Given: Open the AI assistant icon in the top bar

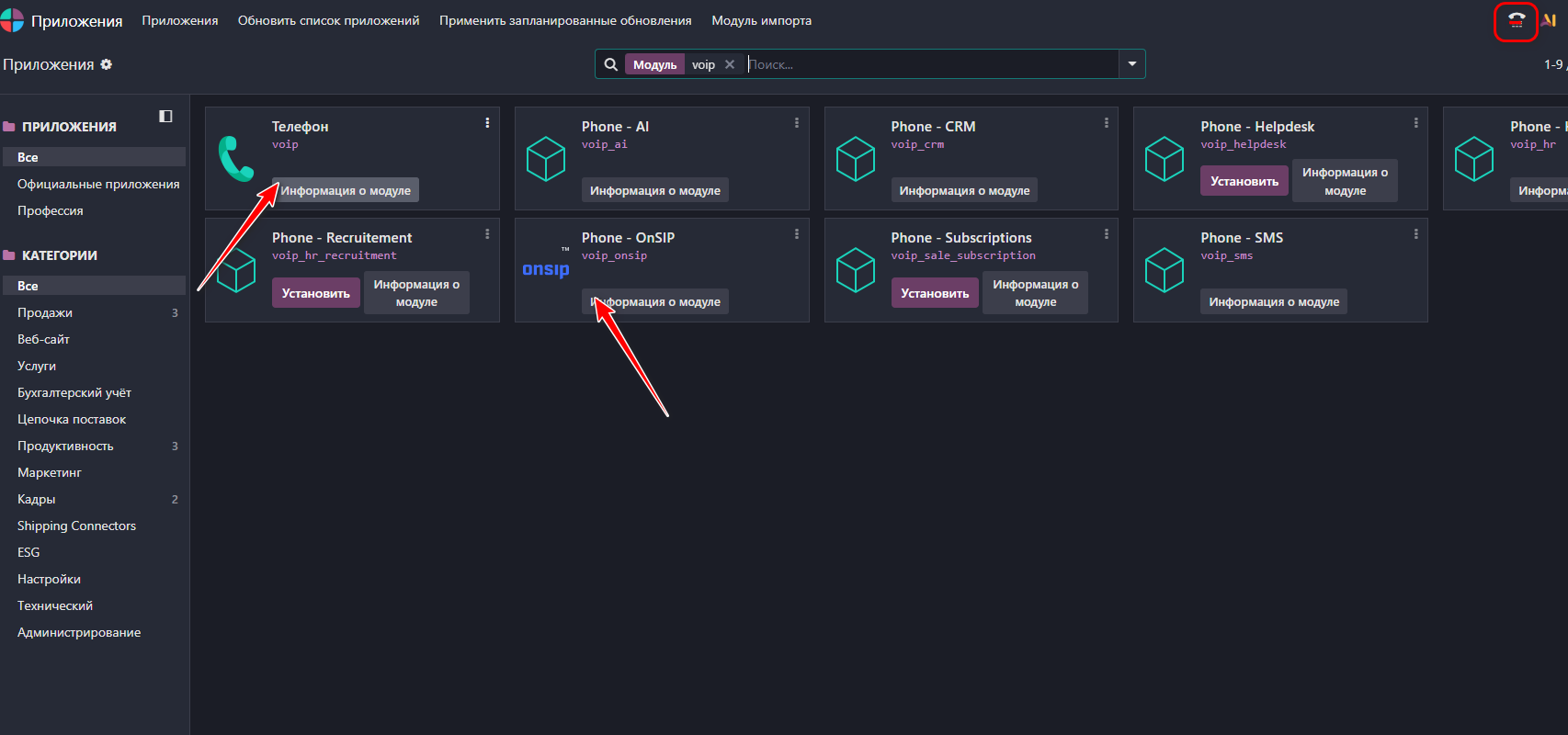Looking at the screenshot, I should pyautogui.click(x=1549, y=20).
